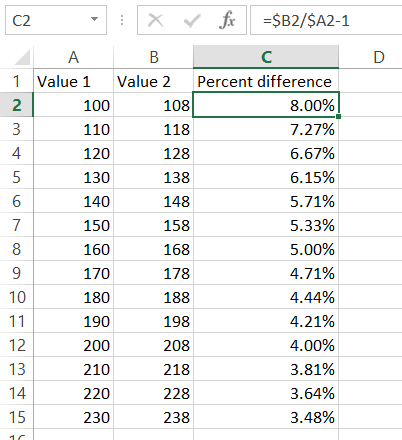Click the Percent difference header cell

click(x=266, y=81)
